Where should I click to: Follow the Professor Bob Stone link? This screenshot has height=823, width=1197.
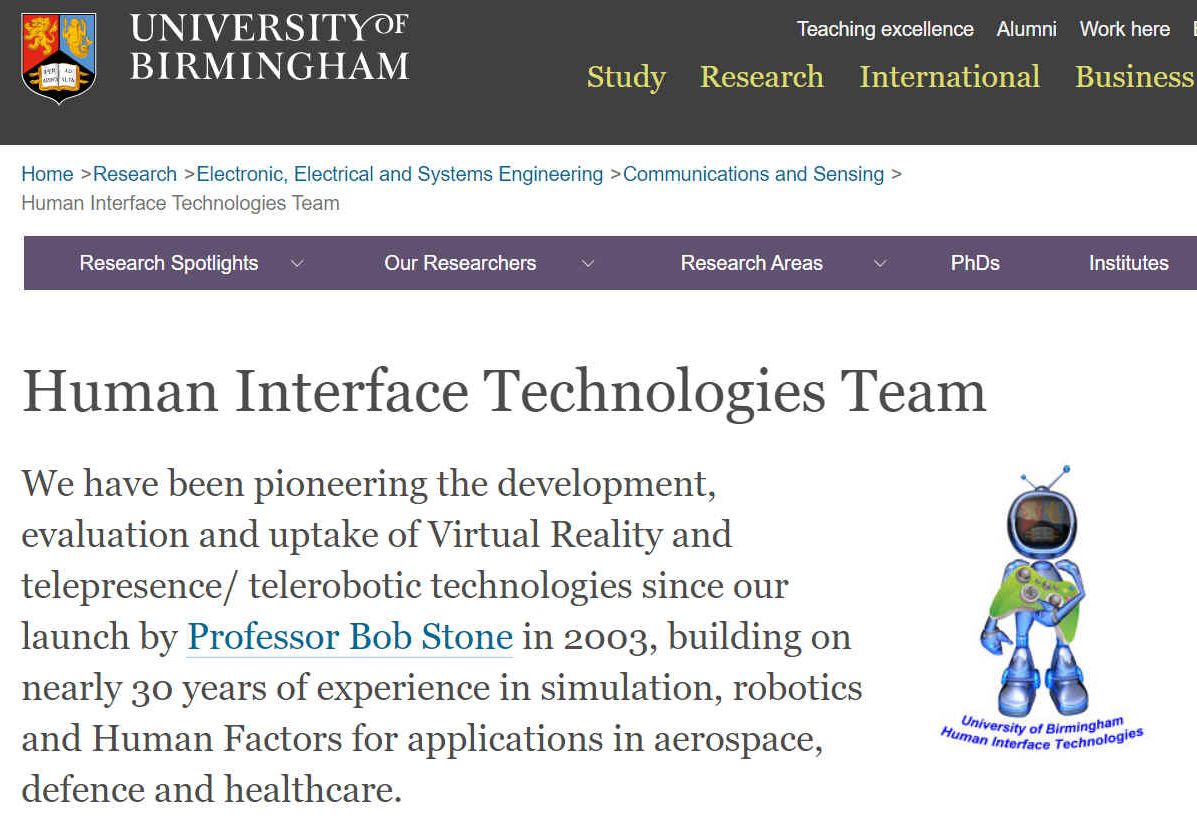point(350,637)
